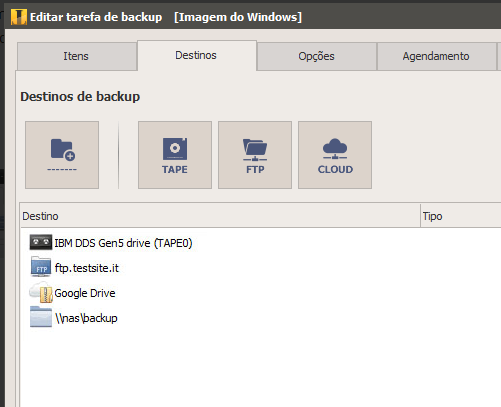The image size is (501, 407).
Task: Go to the Agendamento tab
Action: [436, 56]
